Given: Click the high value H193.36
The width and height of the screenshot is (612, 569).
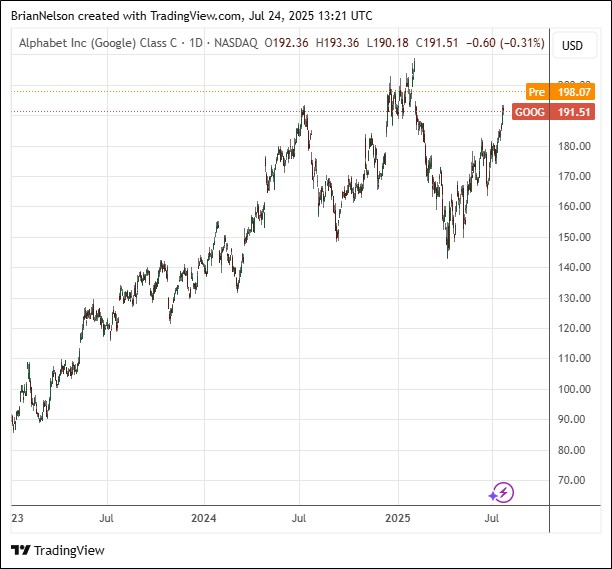Looking at the screenshot, I should 337,43.
